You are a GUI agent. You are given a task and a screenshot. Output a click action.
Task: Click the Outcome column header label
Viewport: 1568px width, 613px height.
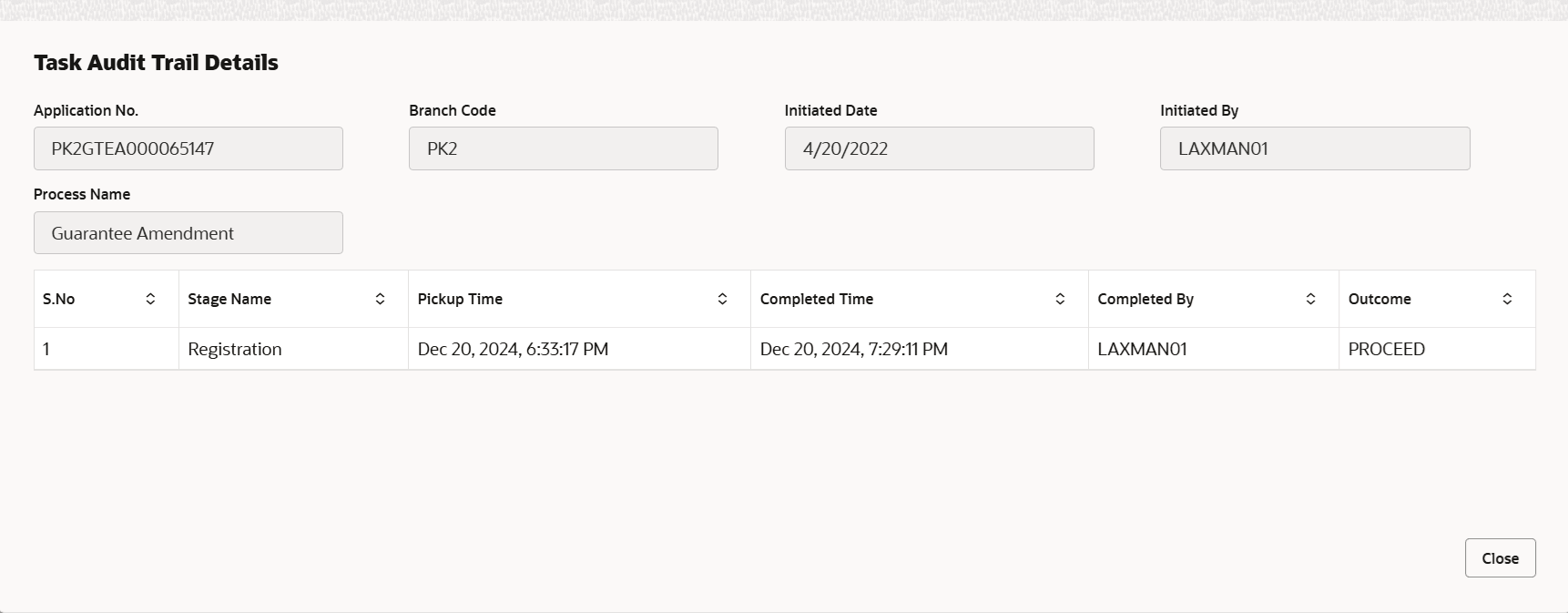1380,299
